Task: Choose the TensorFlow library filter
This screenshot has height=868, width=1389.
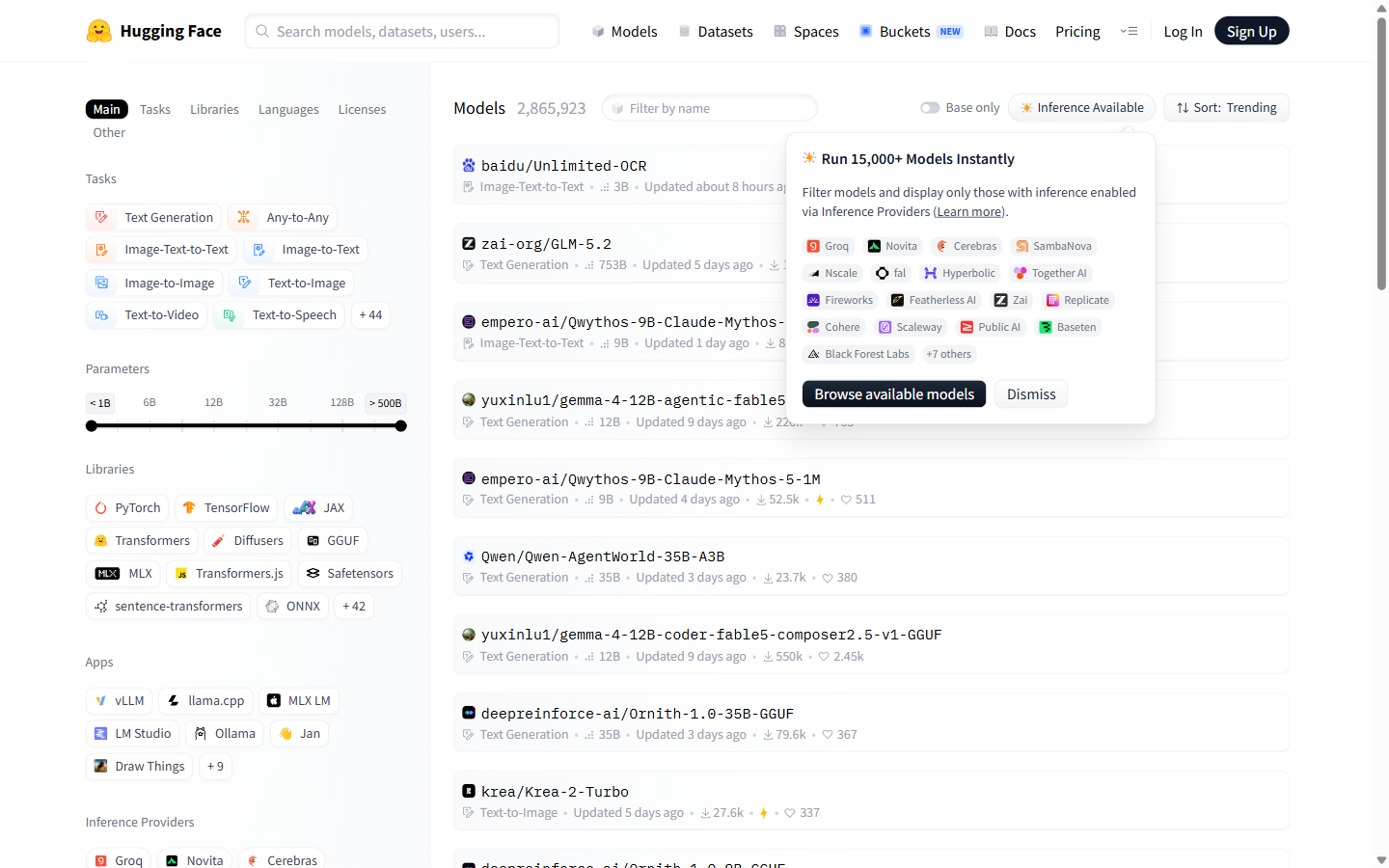Action: (x=227, y=508)
